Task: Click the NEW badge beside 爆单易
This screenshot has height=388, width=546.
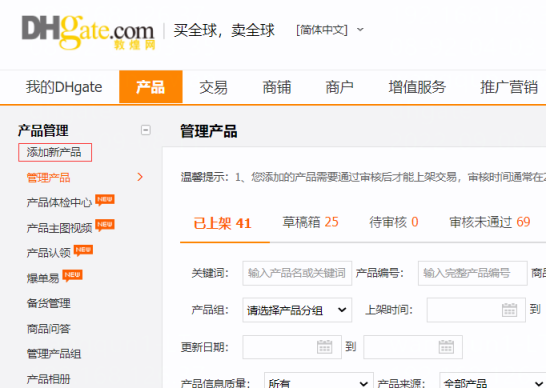Action: (x=72, y=275)
